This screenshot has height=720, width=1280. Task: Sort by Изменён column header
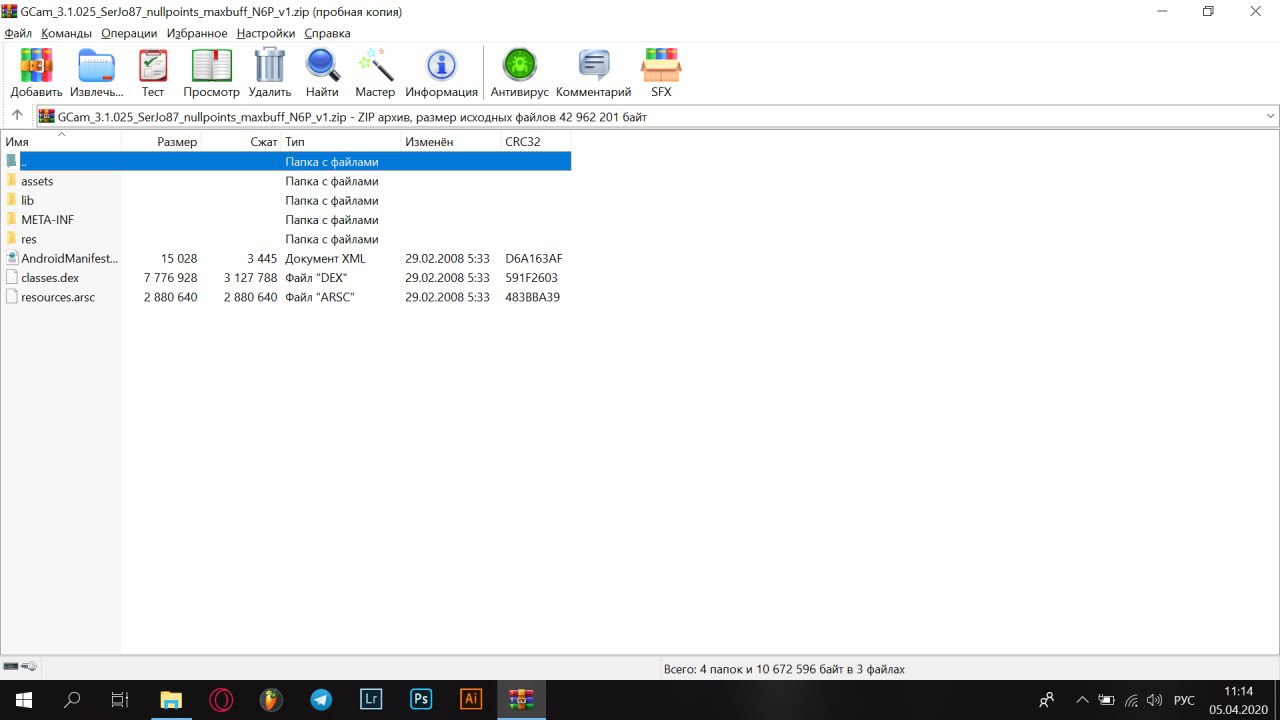pos(451,142)
